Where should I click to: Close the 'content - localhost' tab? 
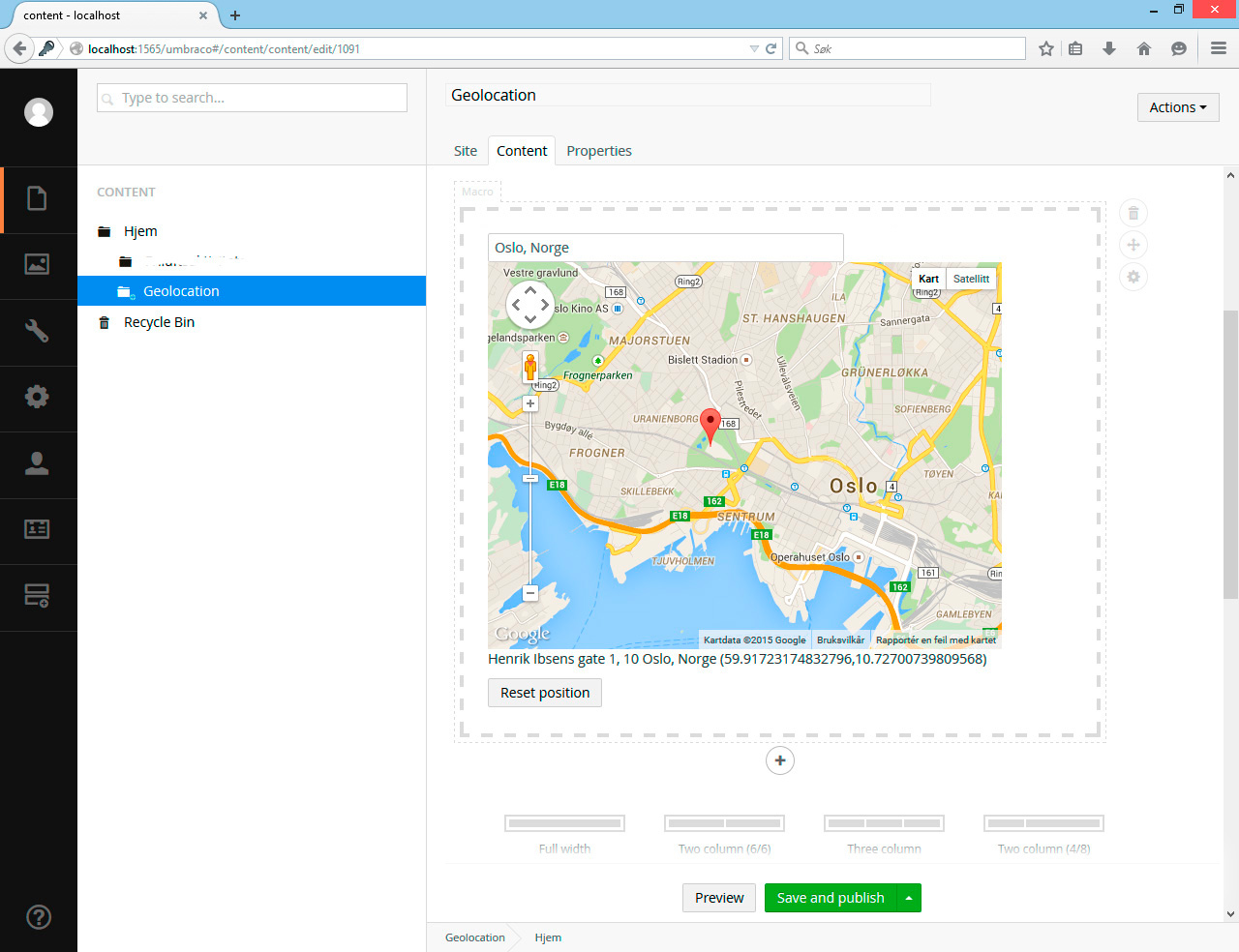pyautogui.click(x=203, y=15)
